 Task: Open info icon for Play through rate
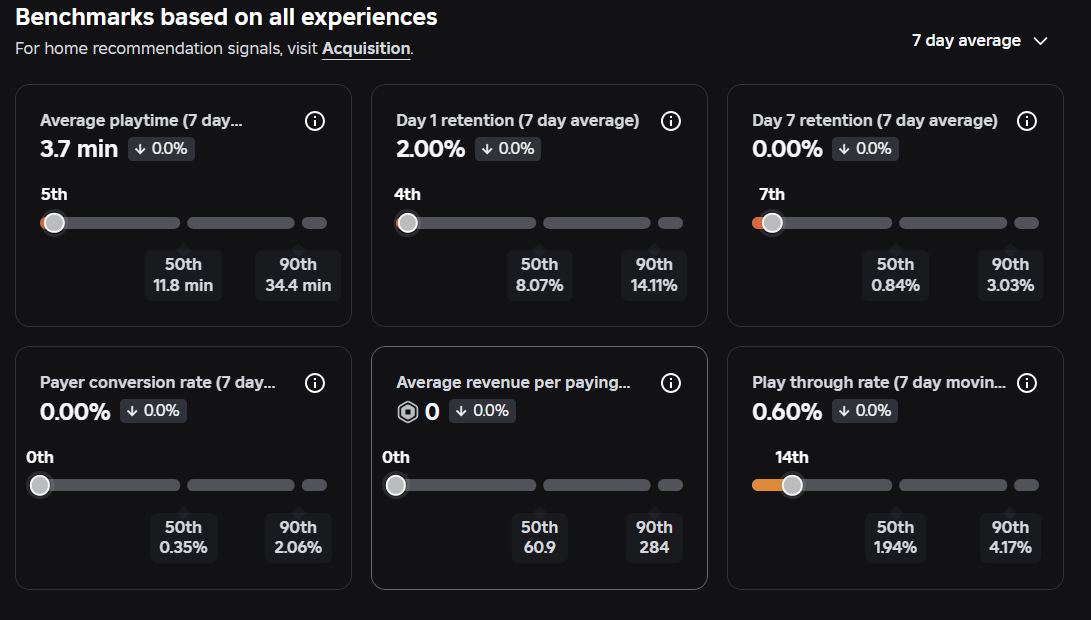pos(1027,383)
